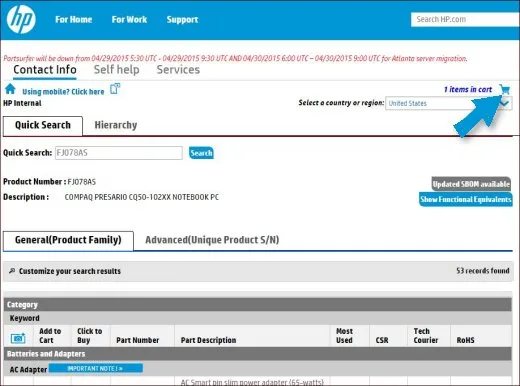Viewport: 520px width, 386px height.
Task: Open the mobile version icon
Action: tap(115, 89)
